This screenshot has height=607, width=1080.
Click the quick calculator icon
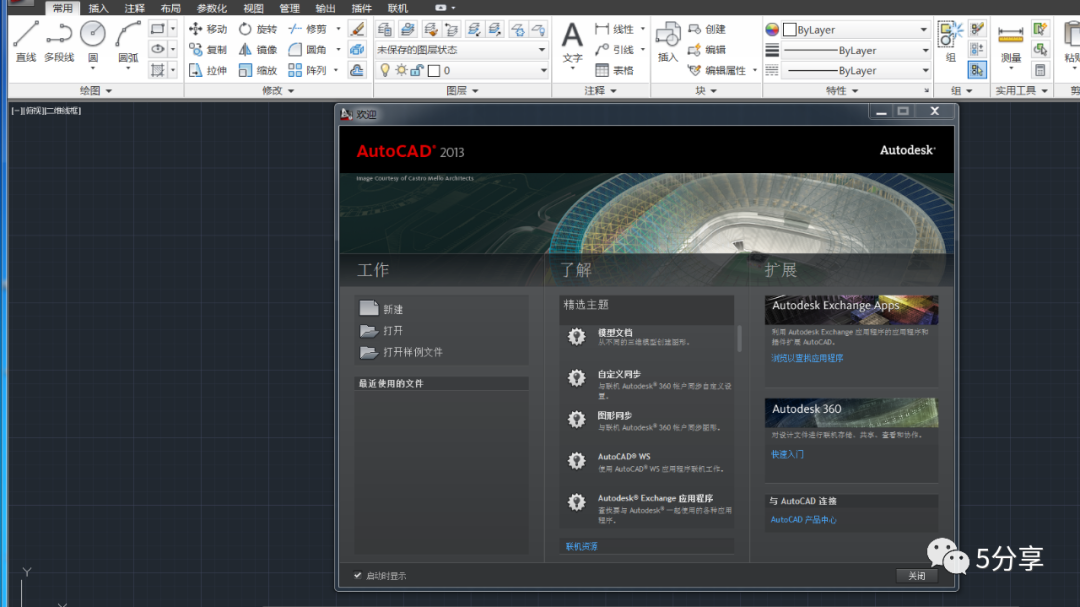1040,70
